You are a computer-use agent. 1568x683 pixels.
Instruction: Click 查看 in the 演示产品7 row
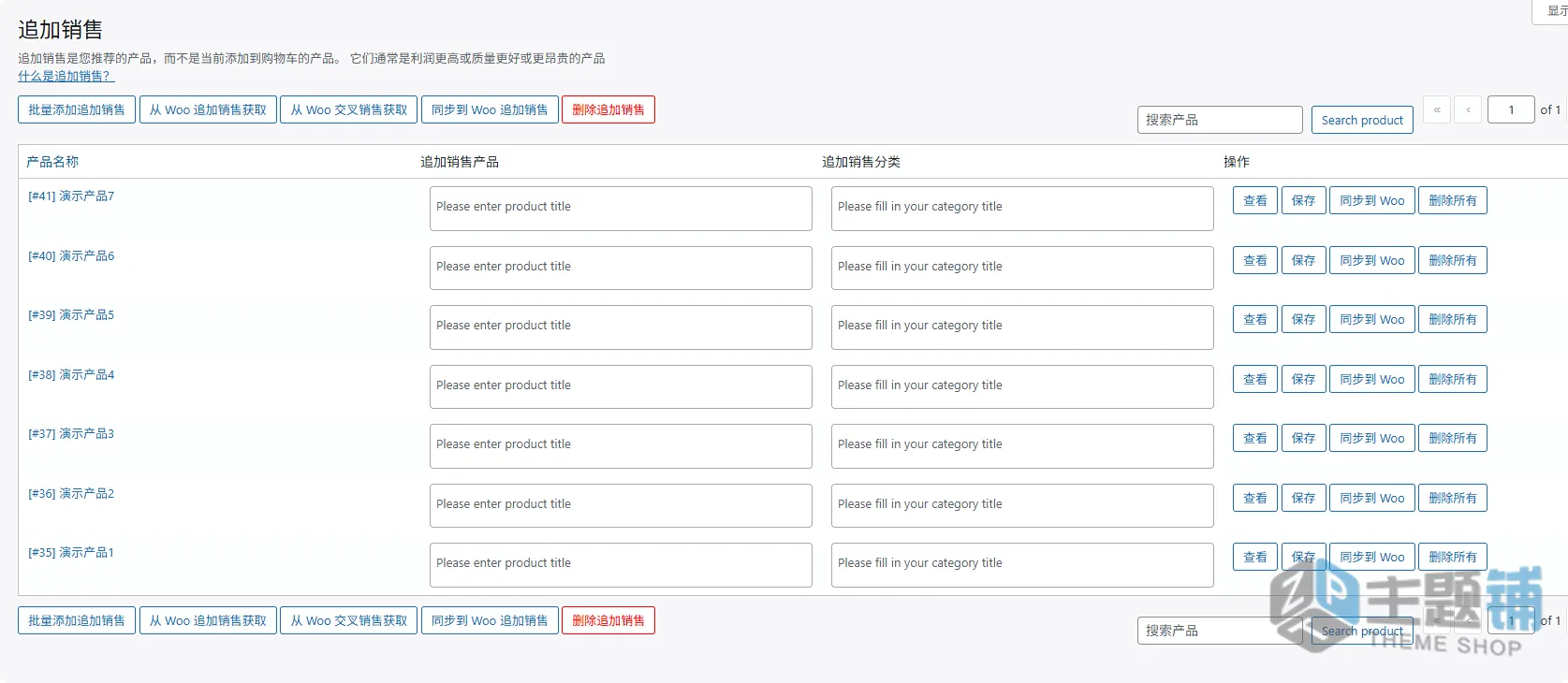click(1255, 200)
